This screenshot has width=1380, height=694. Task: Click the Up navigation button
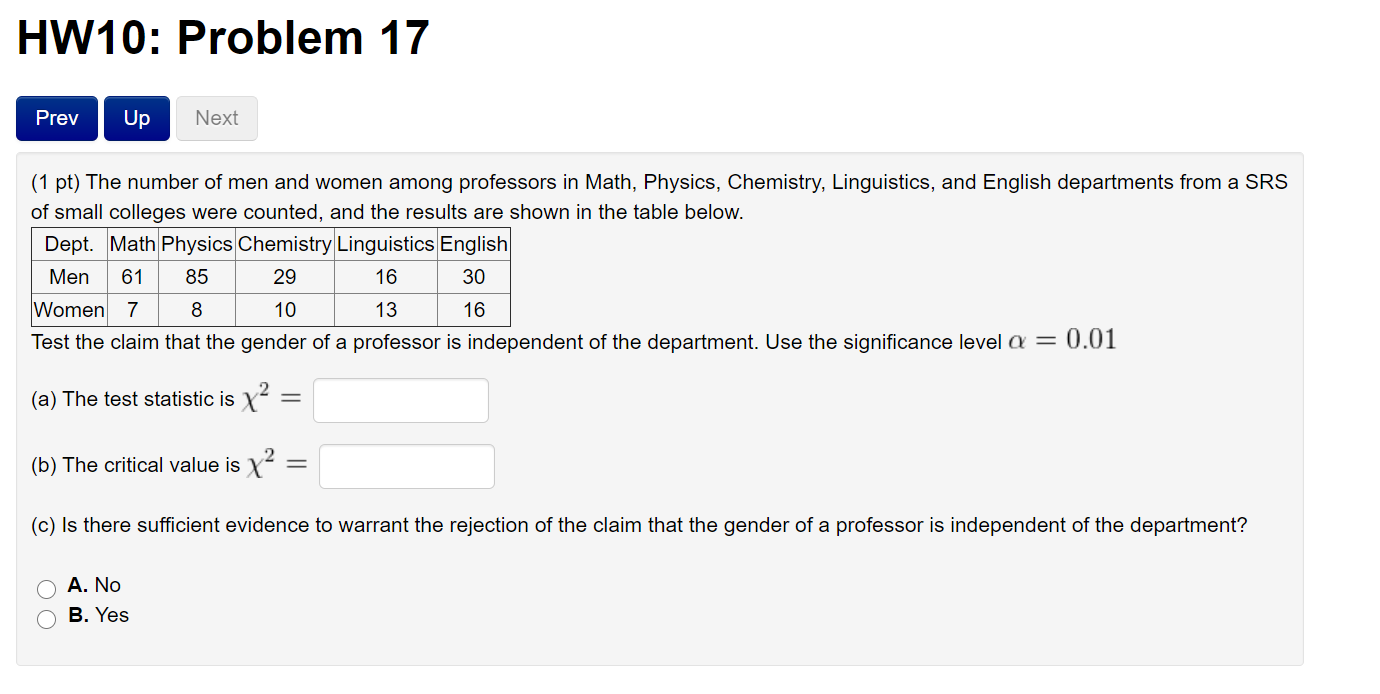click(x=136, y=118)
